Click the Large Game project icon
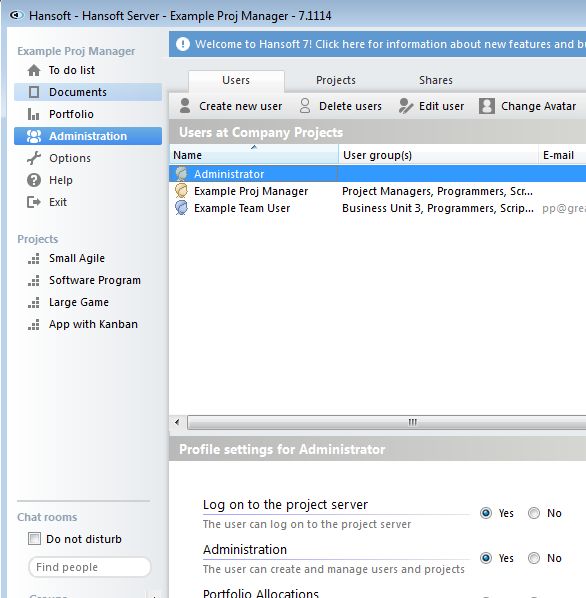The height and width of the screenshot is (598, 586). click(x=34, y=303)
